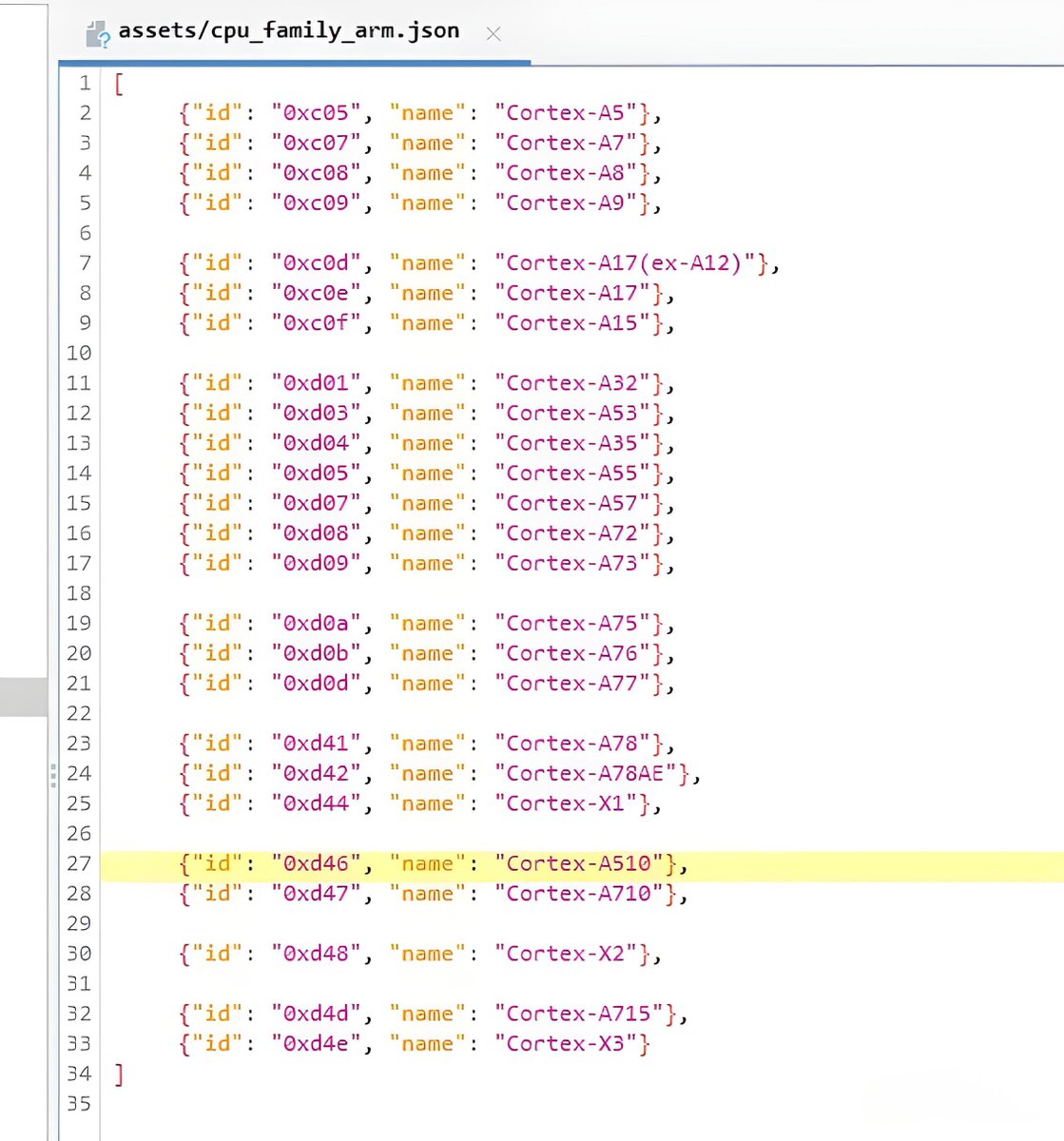
Task: Click the "0xd42" id value
Action: coord(317,774)
